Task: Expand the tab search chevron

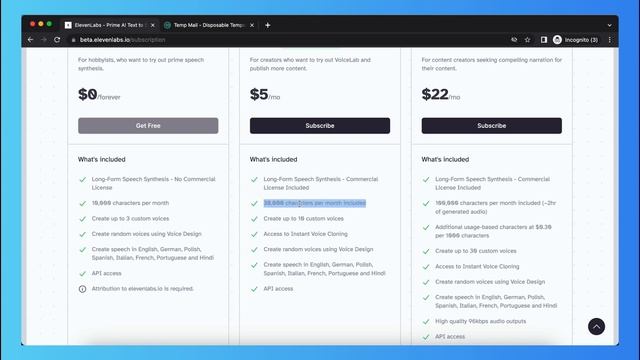Action: [x=609, y=25]
